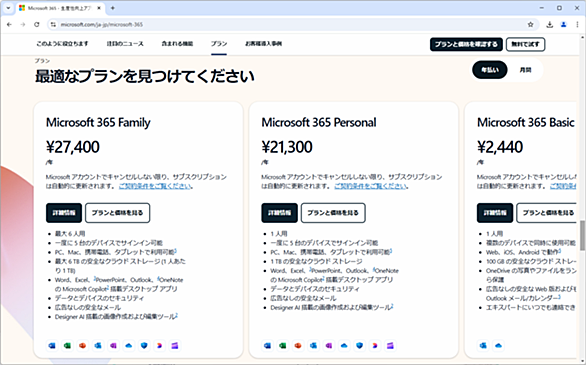Image resolution: width=586 pixels, height=365 pixels.
Task: Click the OneNote icon in Microsoft 365 Family card
Action: pos(114,346)
